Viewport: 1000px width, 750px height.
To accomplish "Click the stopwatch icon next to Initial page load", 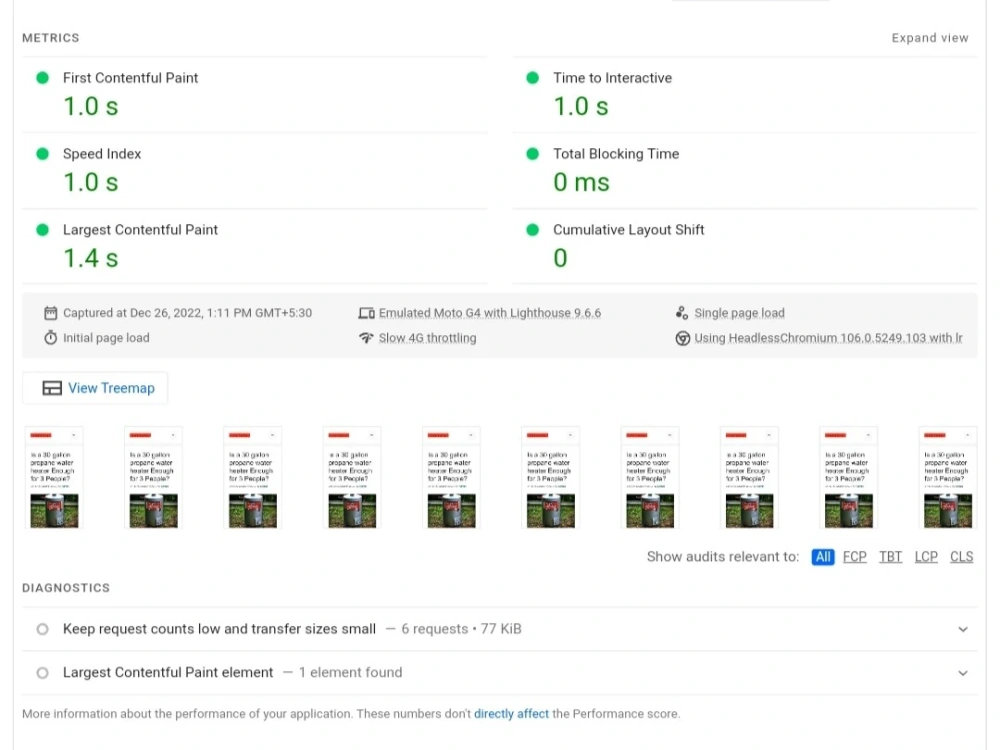I will [x=50, y=337].
